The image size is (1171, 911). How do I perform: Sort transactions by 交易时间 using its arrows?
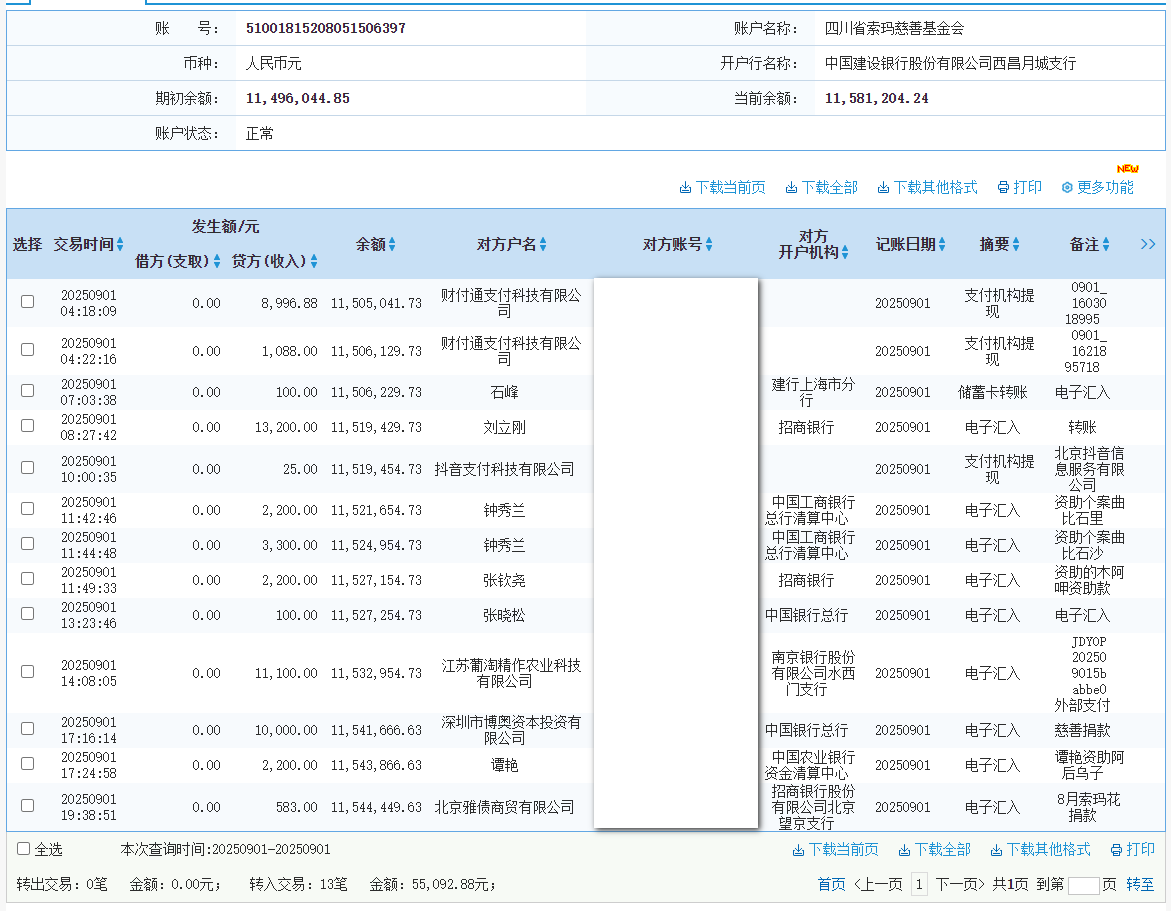pyautogui.click(x=119, y=243)
